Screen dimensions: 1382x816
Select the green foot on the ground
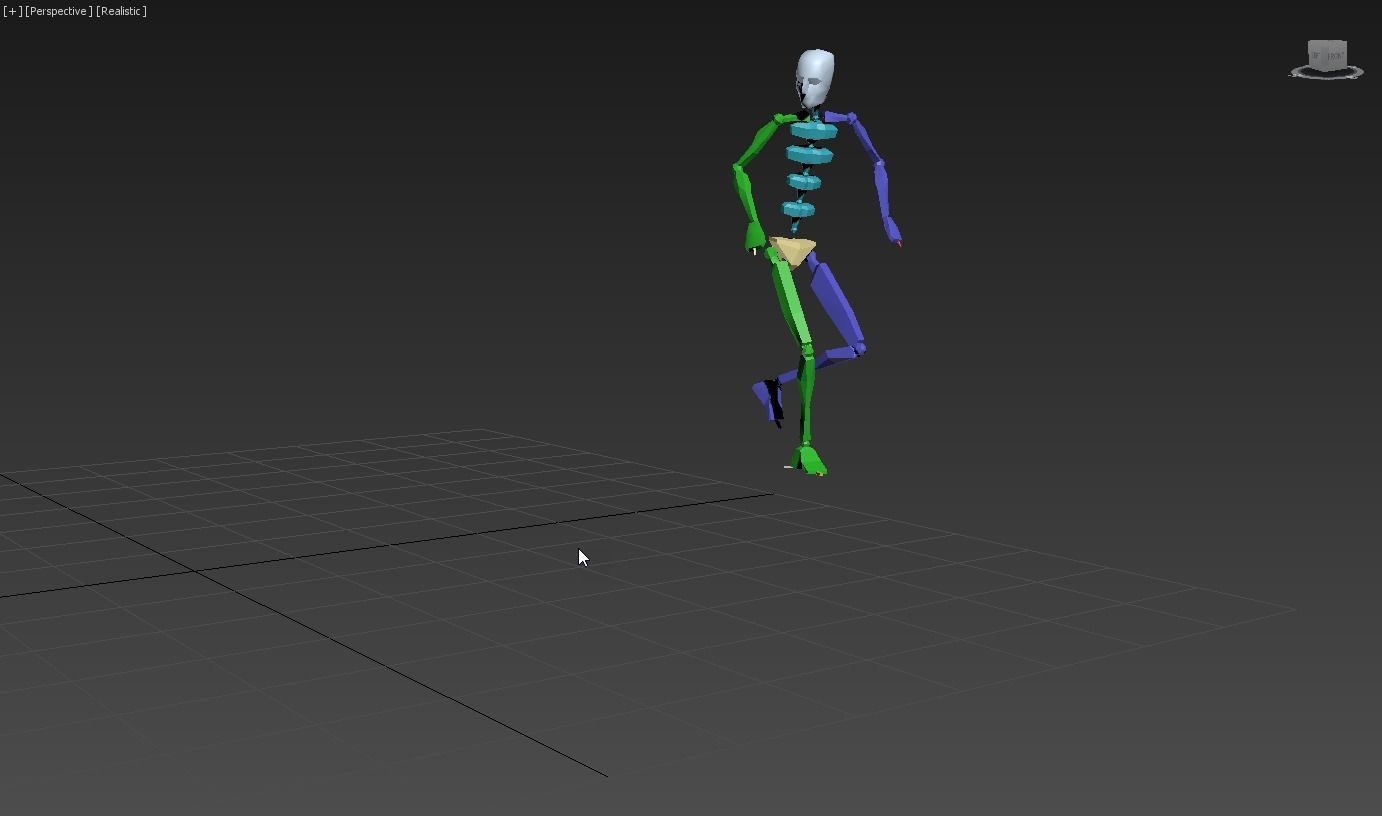pyautogui.click(x=808, y=461)
